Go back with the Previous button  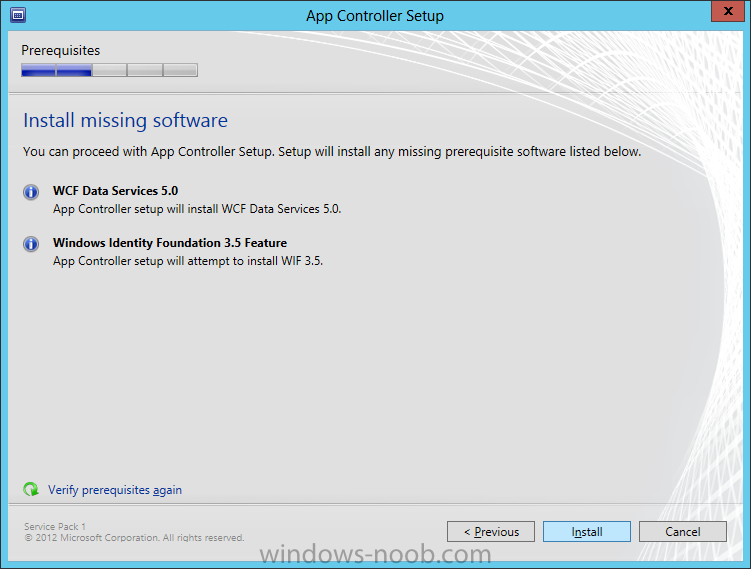pyautogui.click(x=491, y=532)
